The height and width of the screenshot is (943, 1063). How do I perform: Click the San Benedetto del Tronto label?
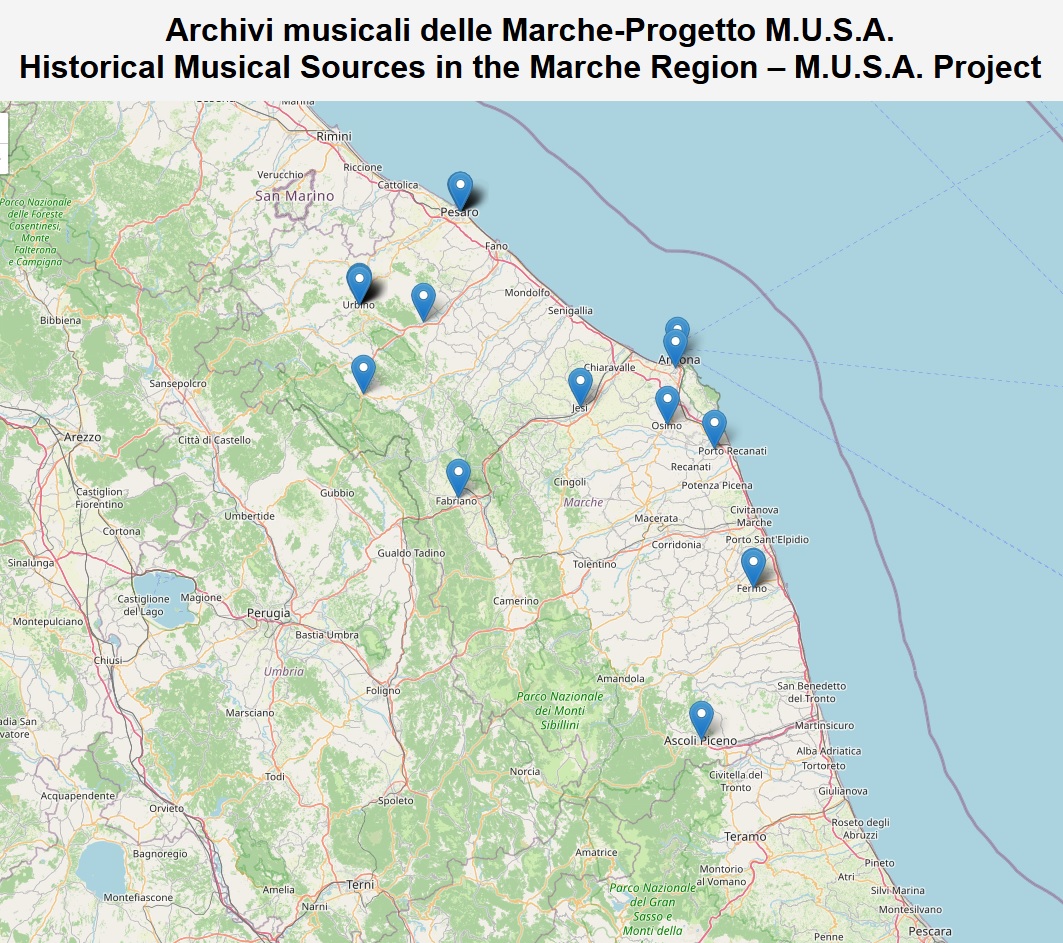pyautogui.click(x=811, y=692)
